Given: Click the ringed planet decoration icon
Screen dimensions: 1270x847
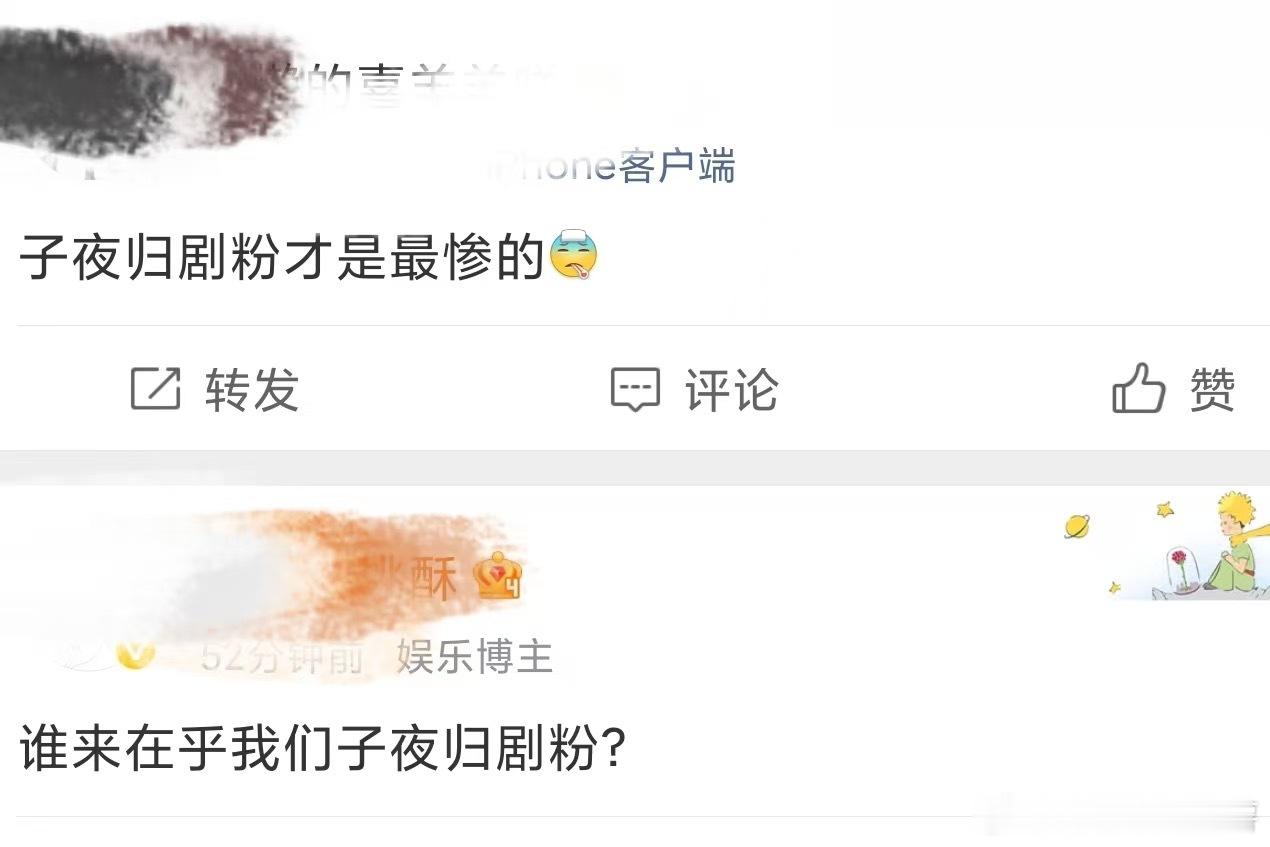Looking at the screenshot, I should click(x=1077, y=526).
